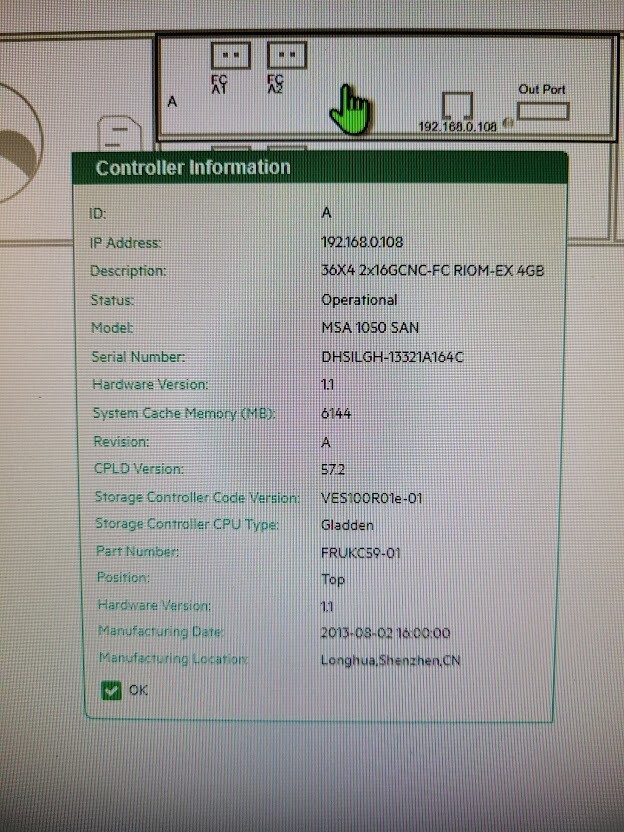Viewport: 624px width, 832px height.
Task: Click the 36X4 2x16GCNC-FC description value
Action: click(x=432, y=271)
